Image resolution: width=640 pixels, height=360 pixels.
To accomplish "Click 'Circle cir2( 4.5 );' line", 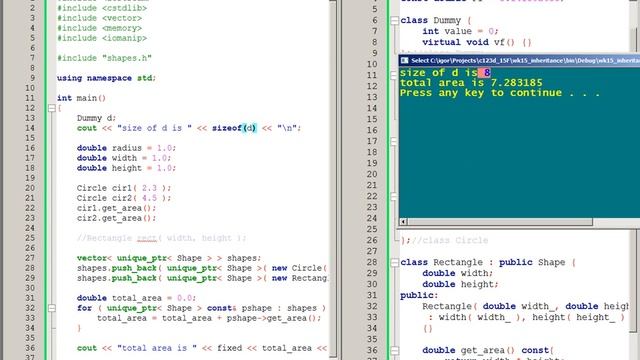I will pyautogui.click(x=124, y=198).
